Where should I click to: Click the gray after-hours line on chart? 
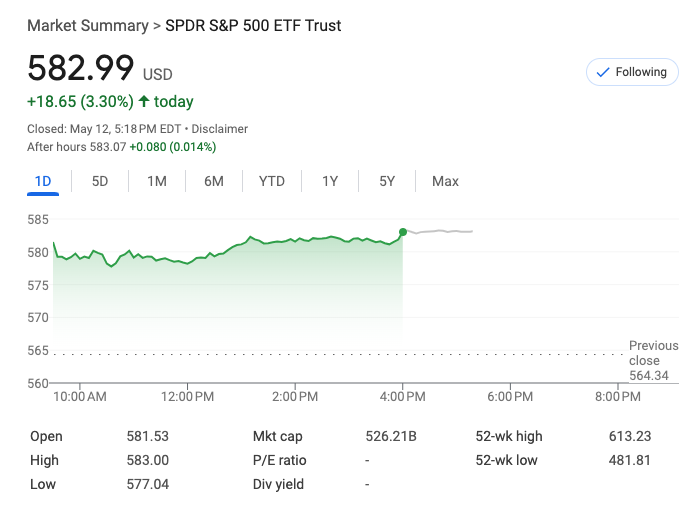(440, 231)
